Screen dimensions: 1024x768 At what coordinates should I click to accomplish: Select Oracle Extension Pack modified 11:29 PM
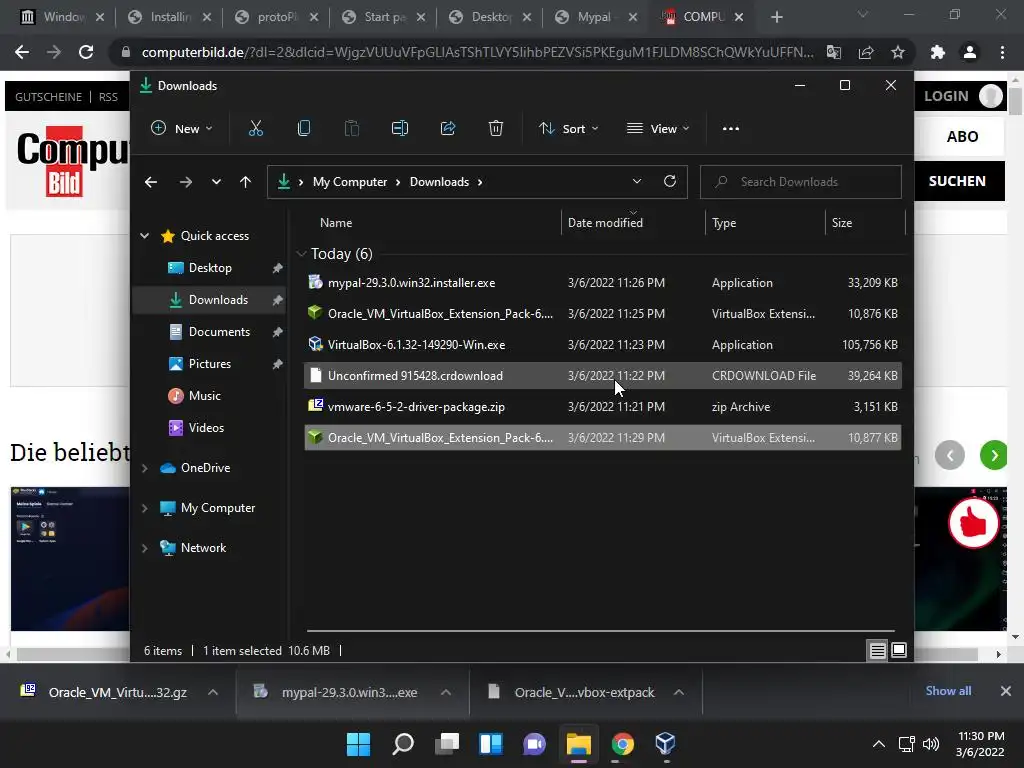(603, 438)
